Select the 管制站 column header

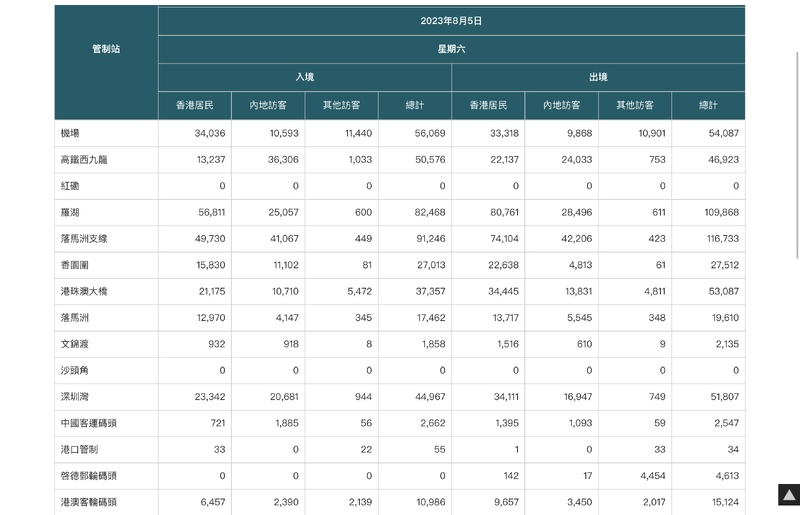click(x=106, y=49)
